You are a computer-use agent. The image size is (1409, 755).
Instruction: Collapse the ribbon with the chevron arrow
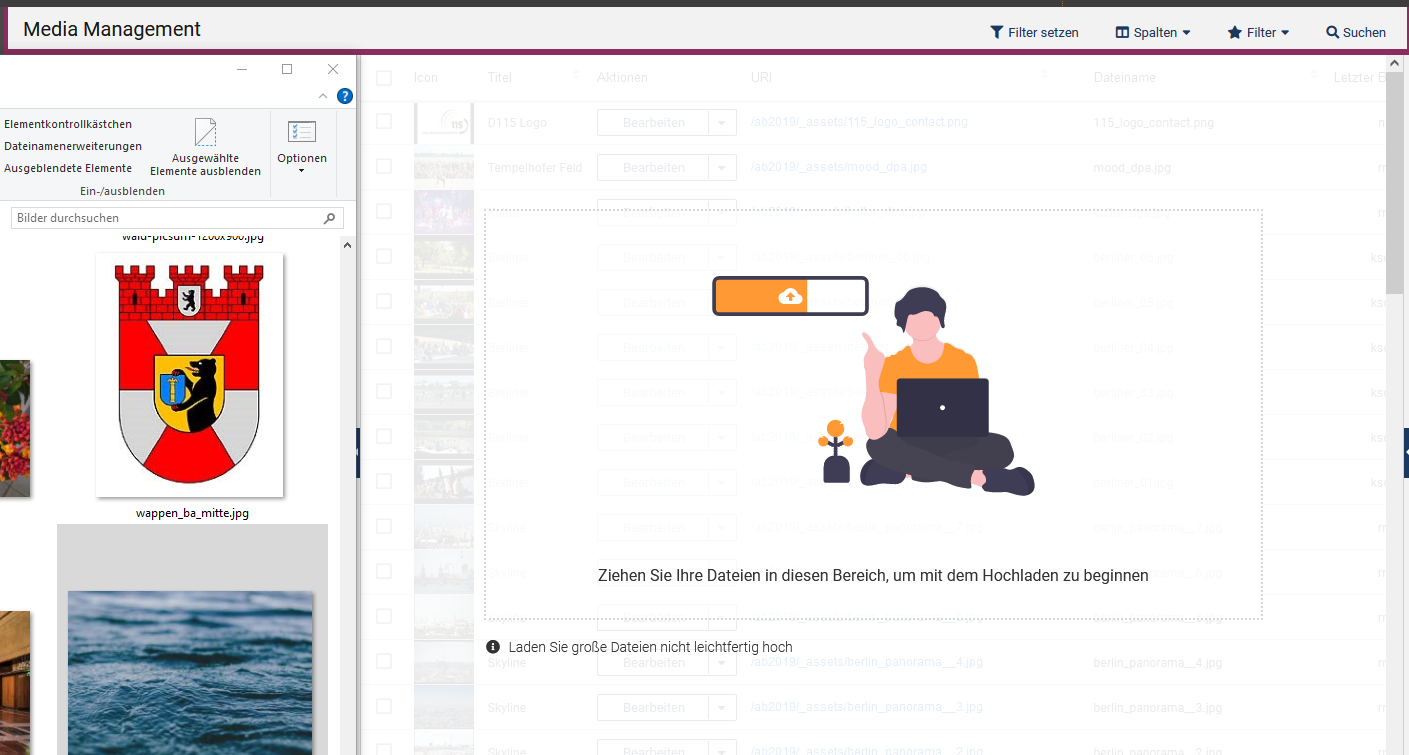pos(322,96)
